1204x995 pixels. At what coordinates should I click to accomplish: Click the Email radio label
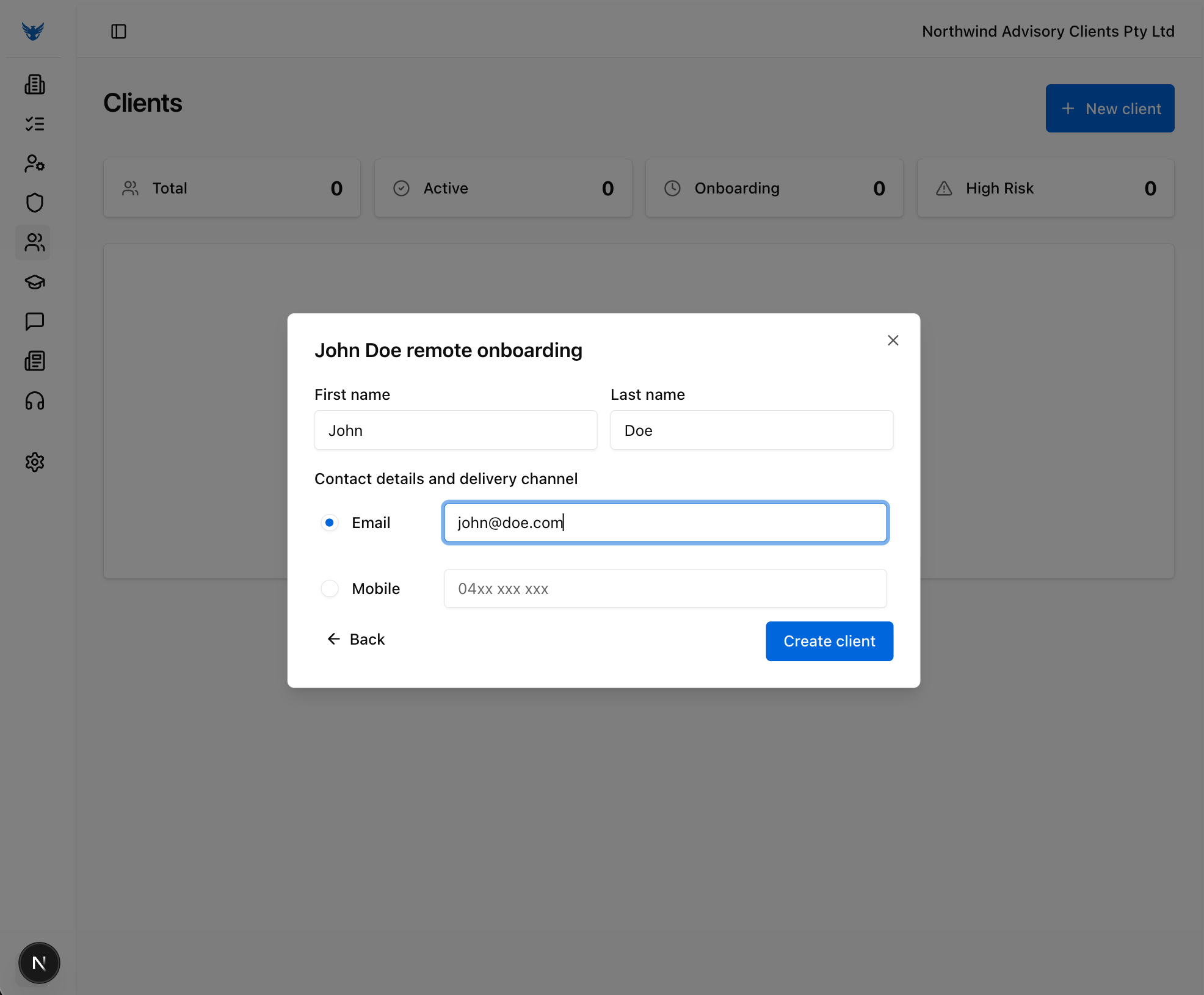(x=371, y=523)
